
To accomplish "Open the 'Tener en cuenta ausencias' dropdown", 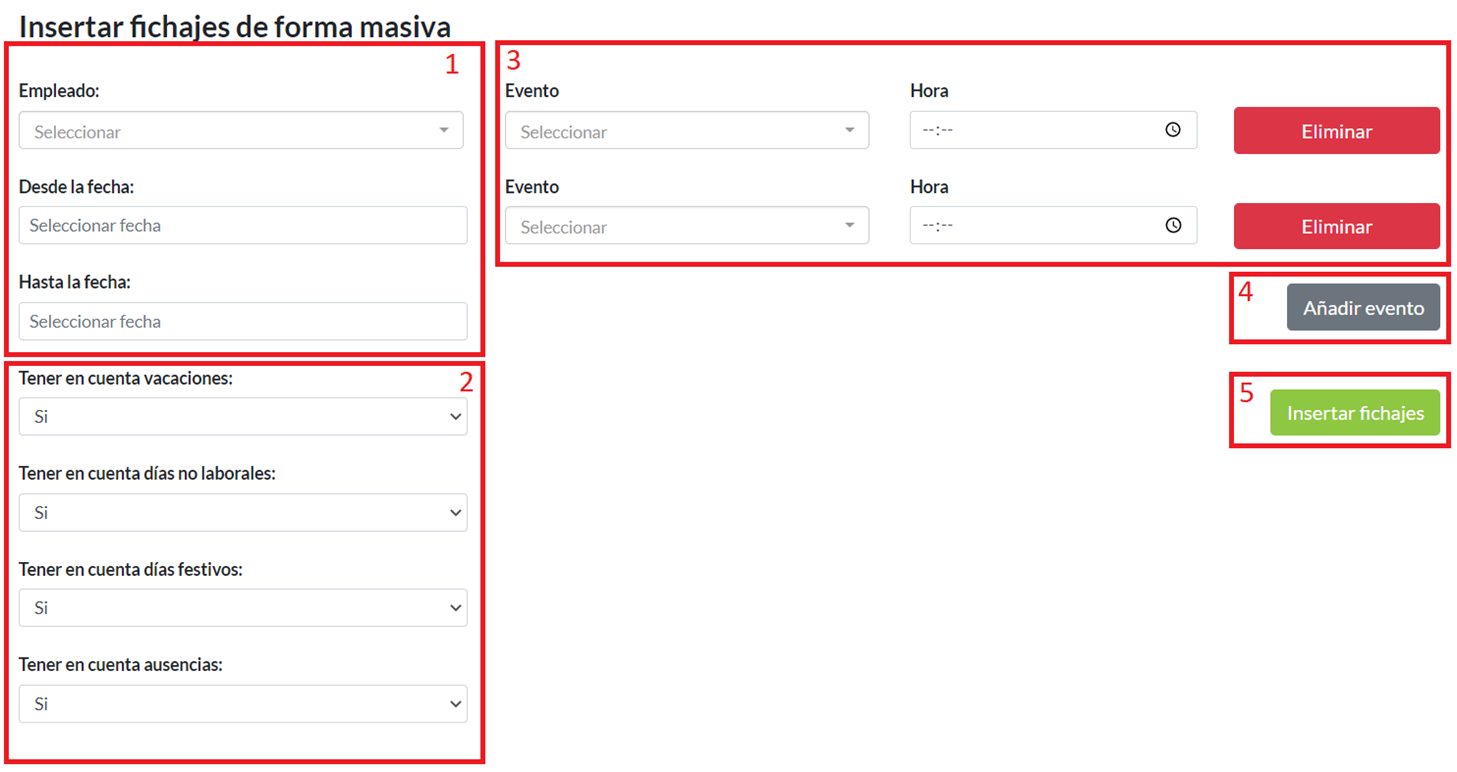I will 242,704.
